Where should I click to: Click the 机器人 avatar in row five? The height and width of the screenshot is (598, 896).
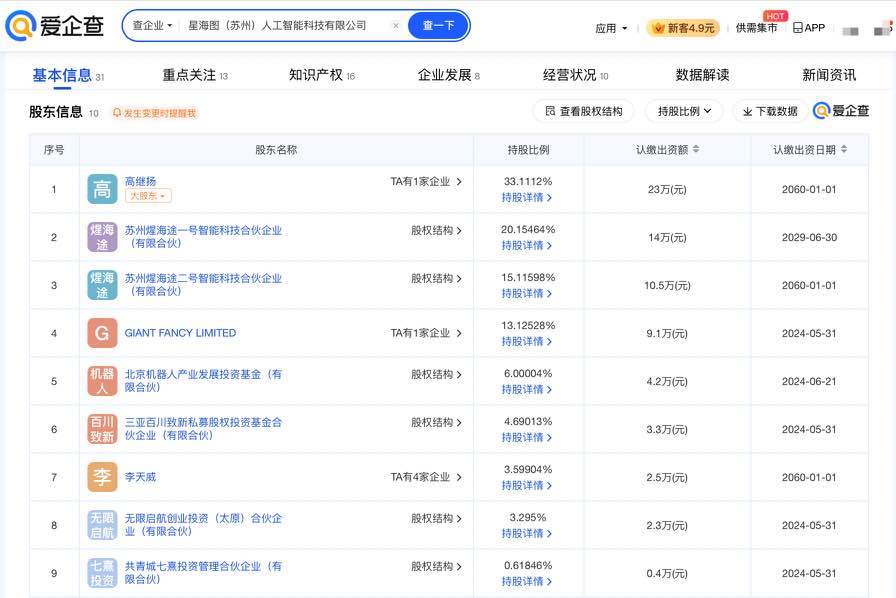tap(102, 381)
